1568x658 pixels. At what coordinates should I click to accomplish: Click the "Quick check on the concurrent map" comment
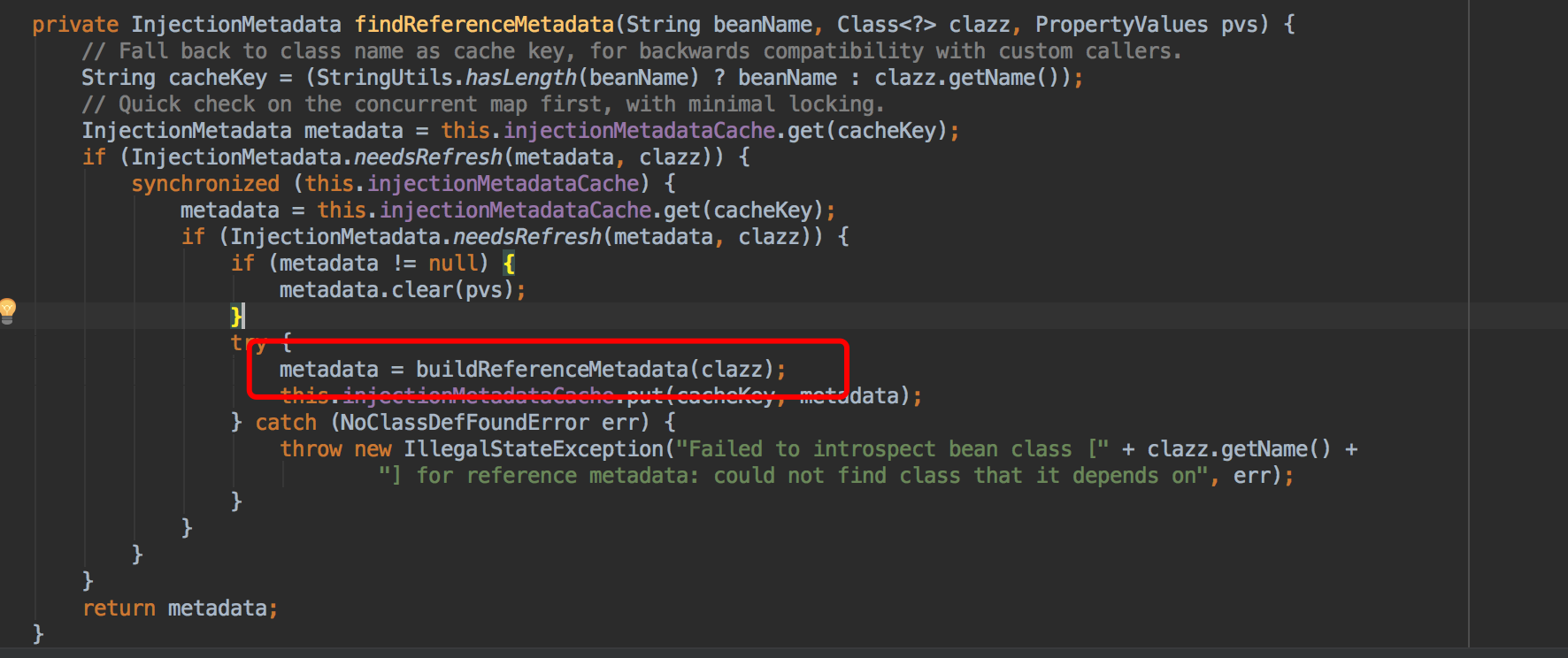pyautogui.click(x=483, y=104)
